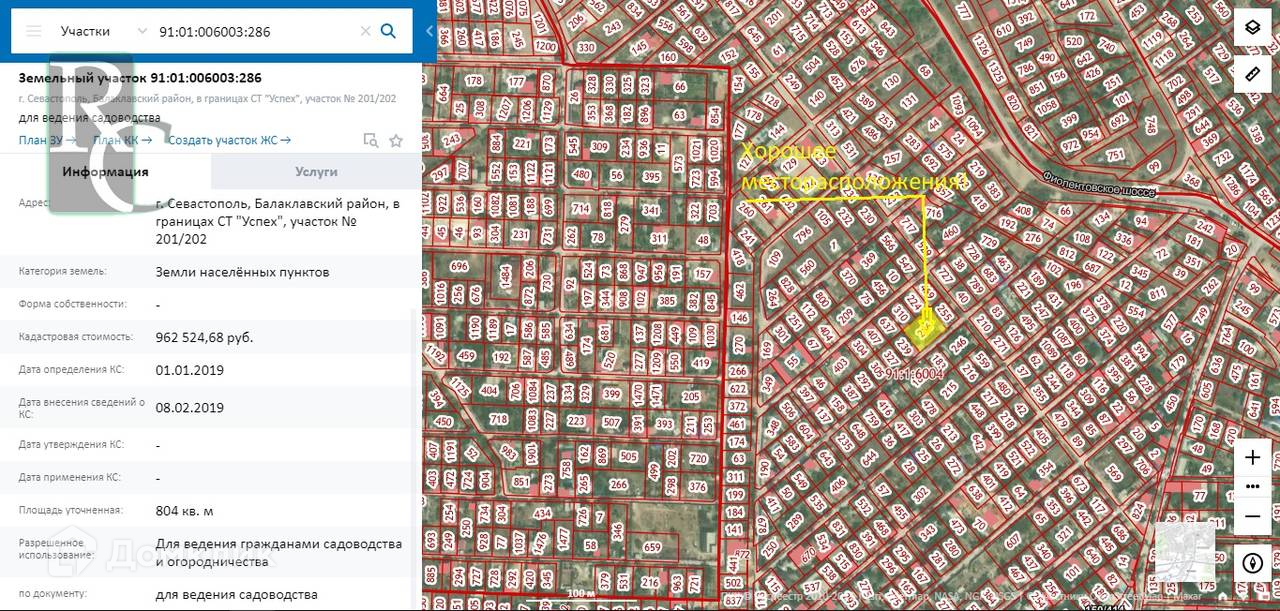Viewport: 1280px width, 611px height.
Task: Click cadastral value 962 524,68 руб.
Action: pos(204,337)
